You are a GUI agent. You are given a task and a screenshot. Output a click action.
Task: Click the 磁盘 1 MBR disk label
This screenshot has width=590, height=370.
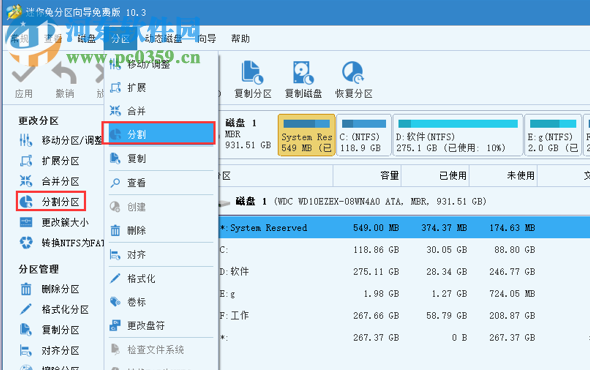248,134
